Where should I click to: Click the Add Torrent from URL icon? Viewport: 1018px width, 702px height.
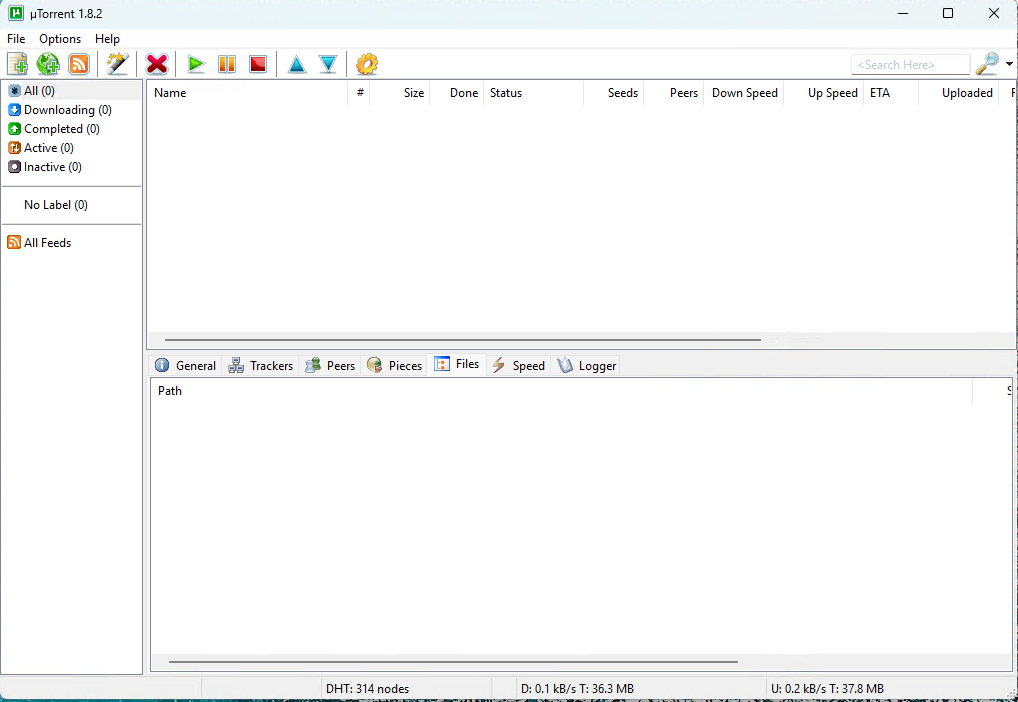tap(48, 64)
